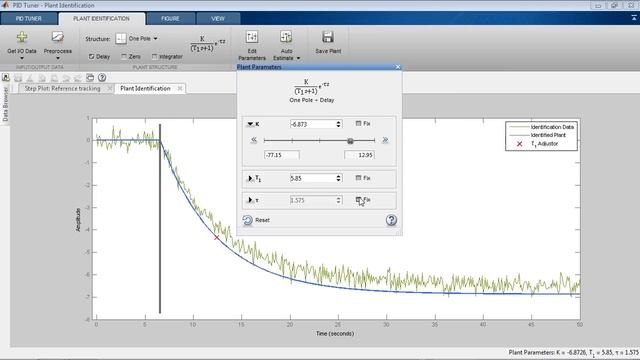Click the double left arrow to shift K range
Image resolution: width=640 pixels, height=360 pixels.
(x=254, y=140)
